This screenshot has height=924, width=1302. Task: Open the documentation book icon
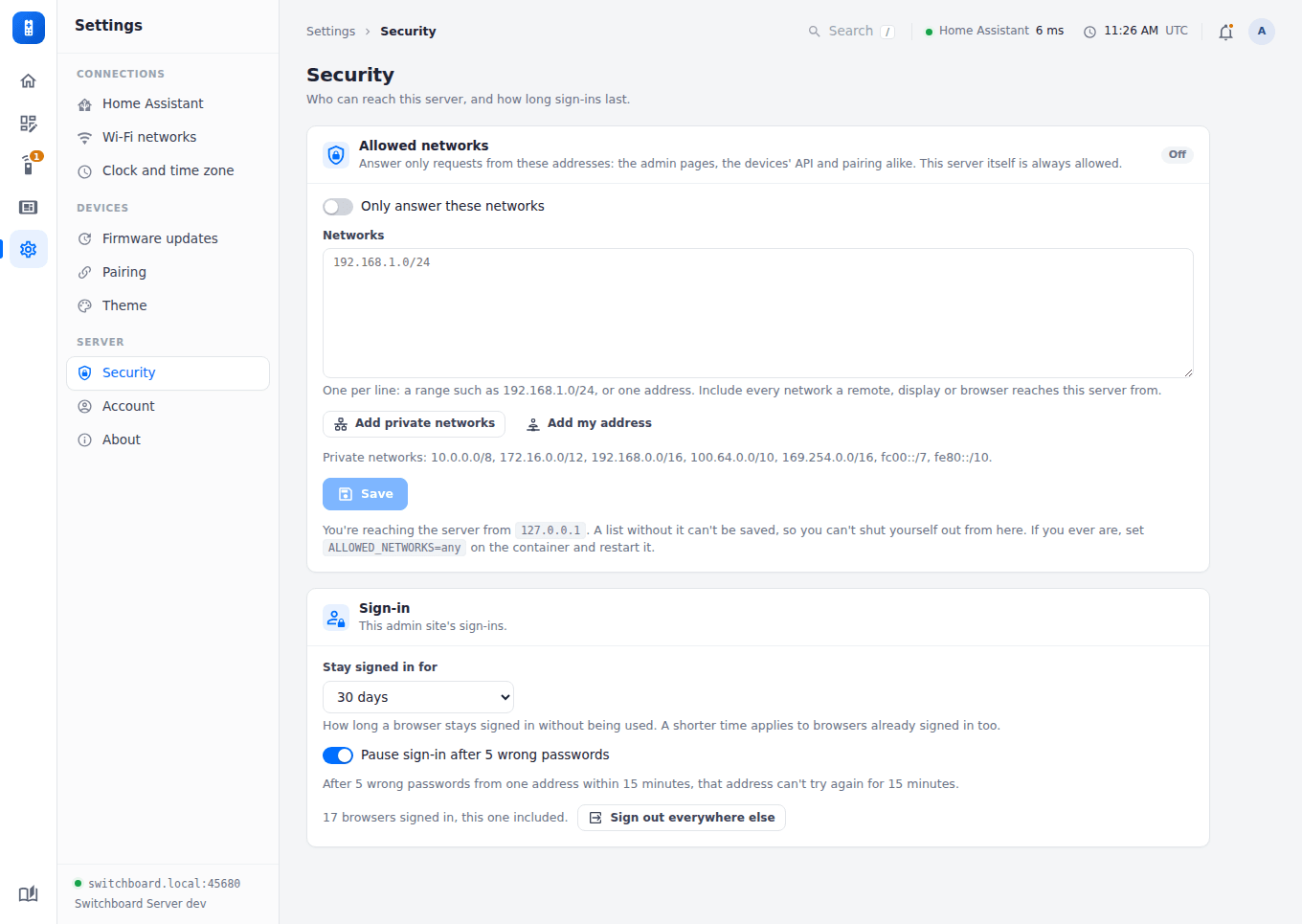29,893
